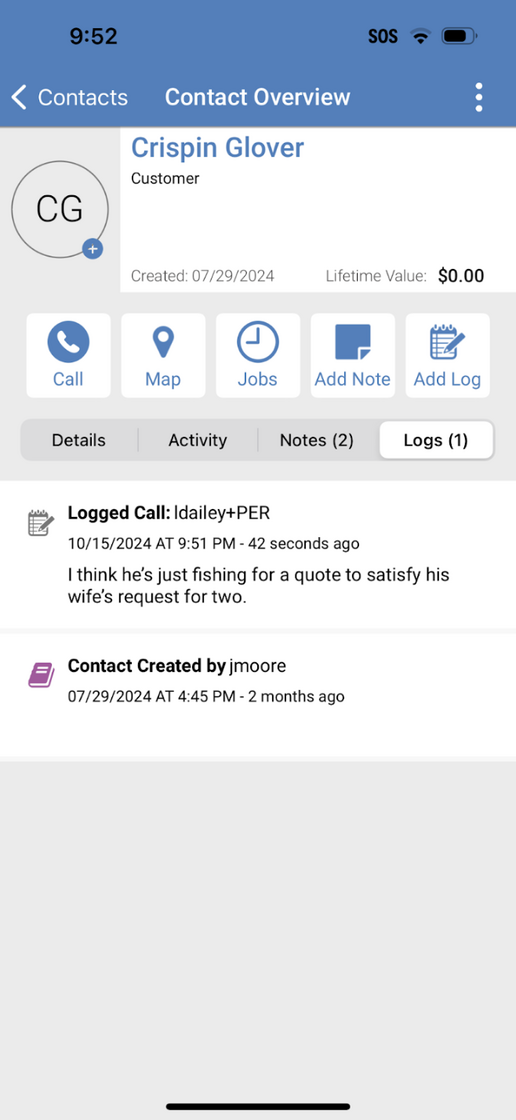The image size is (516, 1120).
Task: Tap the purple Contact Created book icon
Action: pyautogui.click(x=41, y=675)
